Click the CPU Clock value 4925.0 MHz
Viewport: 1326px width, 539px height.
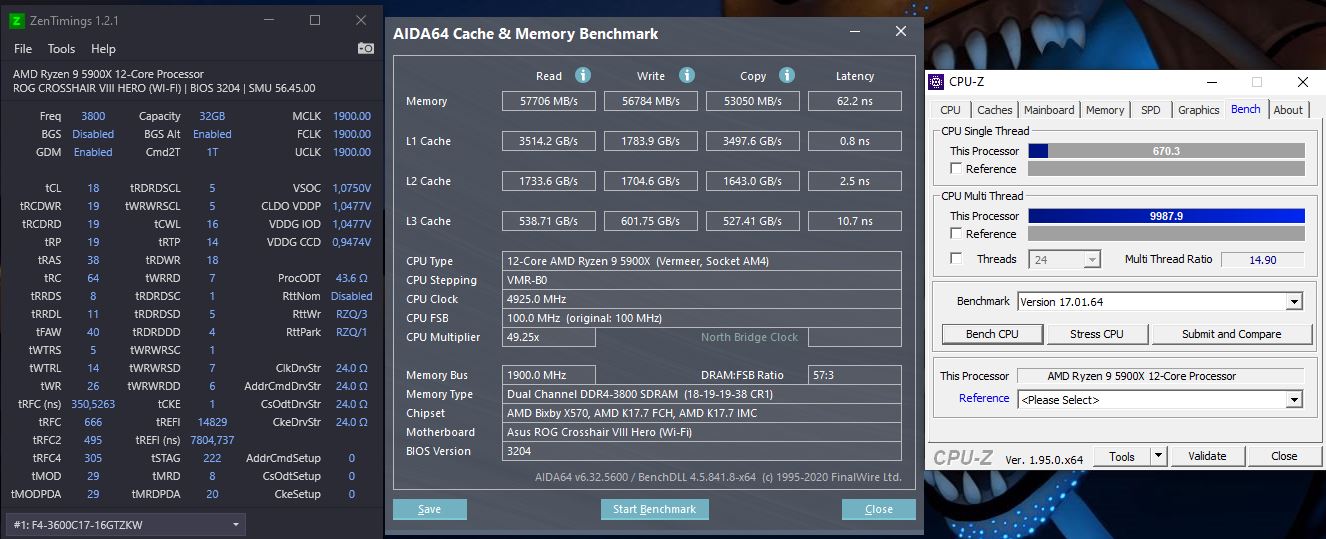pos(702,299)
